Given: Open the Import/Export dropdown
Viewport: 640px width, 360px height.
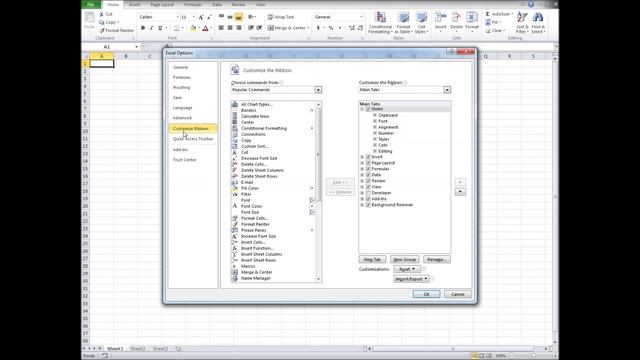Looking at the screenshot, I should tap(411, 279).
